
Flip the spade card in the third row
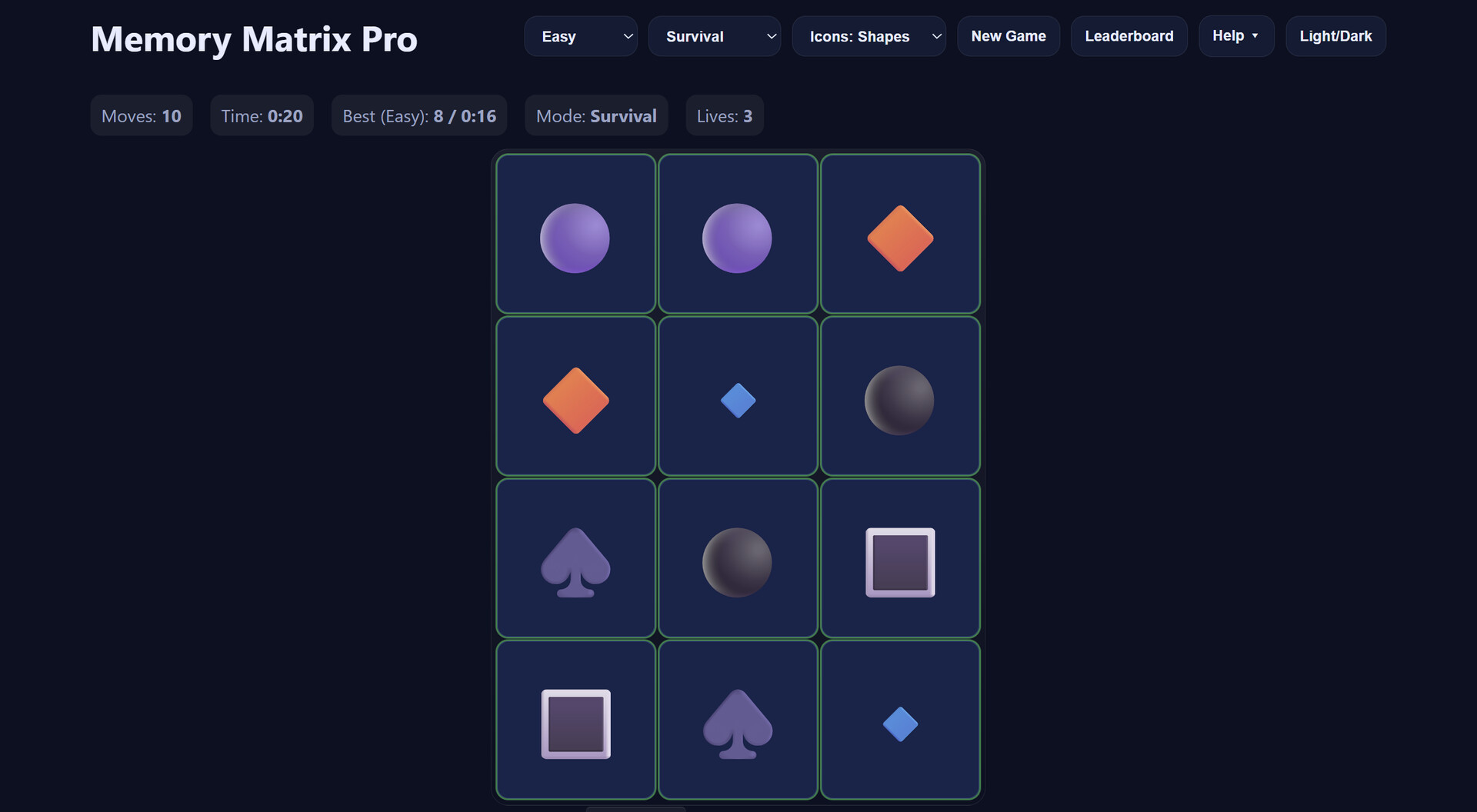pos(575,558)
